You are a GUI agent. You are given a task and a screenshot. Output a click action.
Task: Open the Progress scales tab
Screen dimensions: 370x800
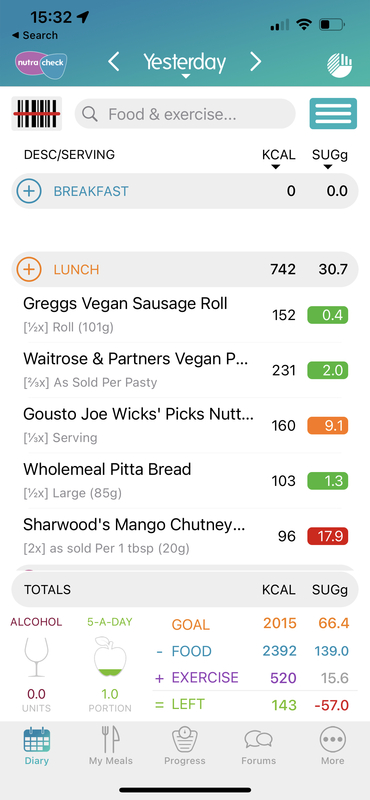(x=185, y=746)
